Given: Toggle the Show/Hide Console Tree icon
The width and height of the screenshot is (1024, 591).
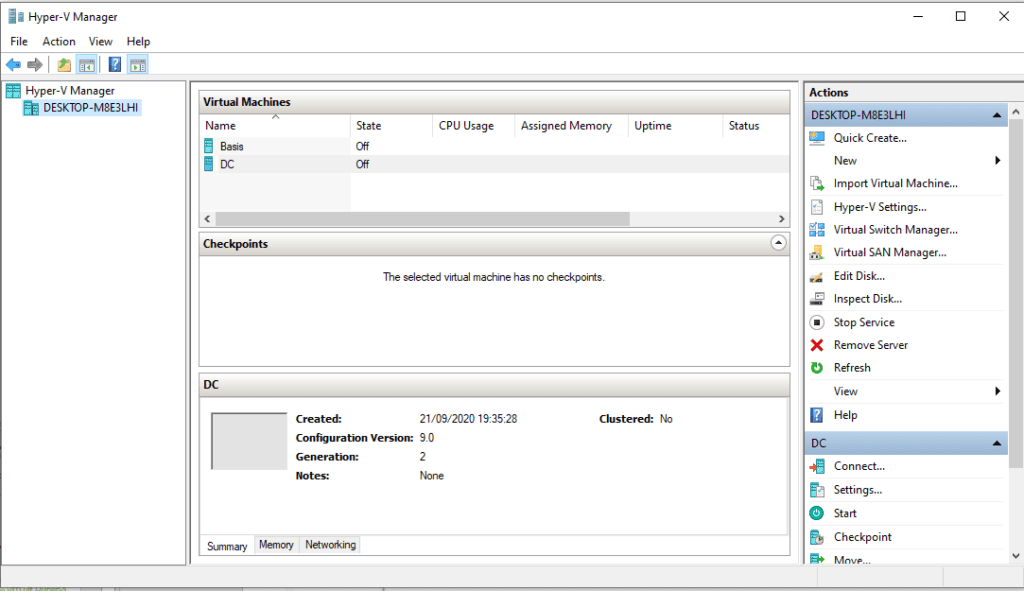Looking at the screenshot, I should tap(87, 65).
